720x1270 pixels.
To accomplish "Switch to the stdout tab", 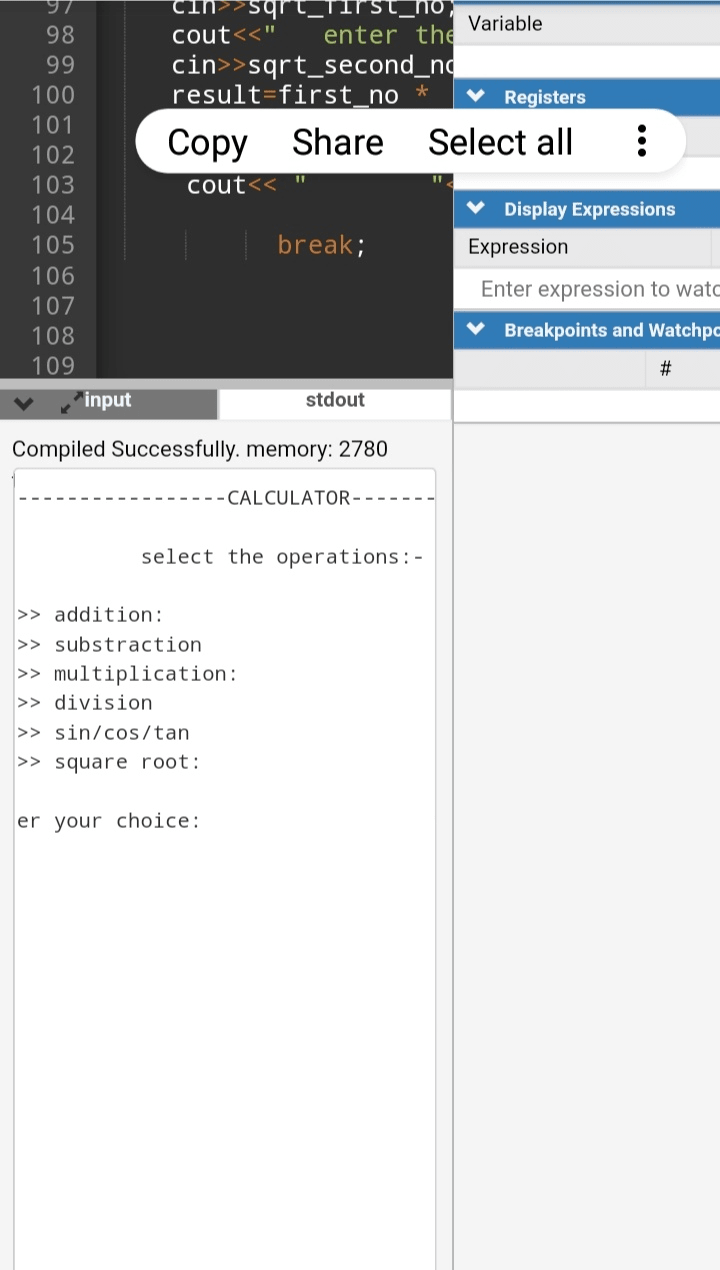I will (334, 401).
